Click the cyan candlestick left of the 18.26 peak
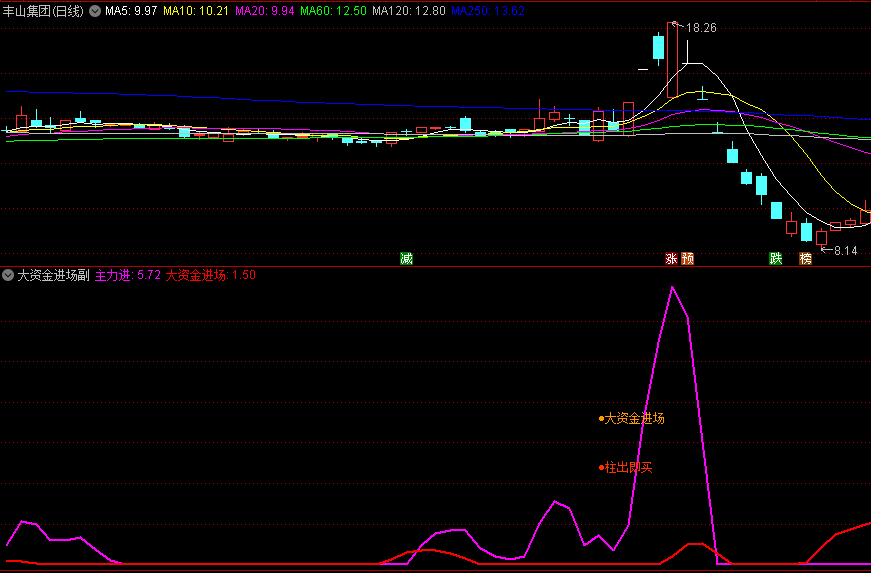 pyautogui.click(x=658, y=47)
